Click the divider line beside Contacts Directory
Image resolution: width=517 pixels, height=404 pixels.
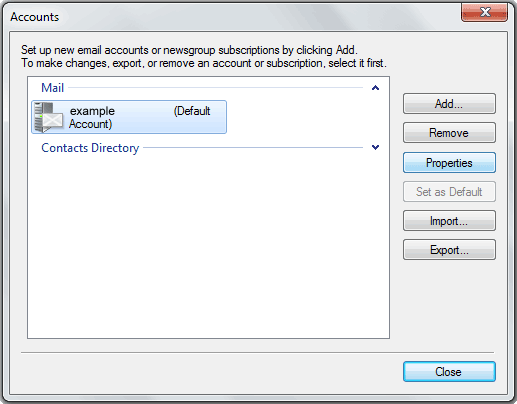[x=253, y=147]
